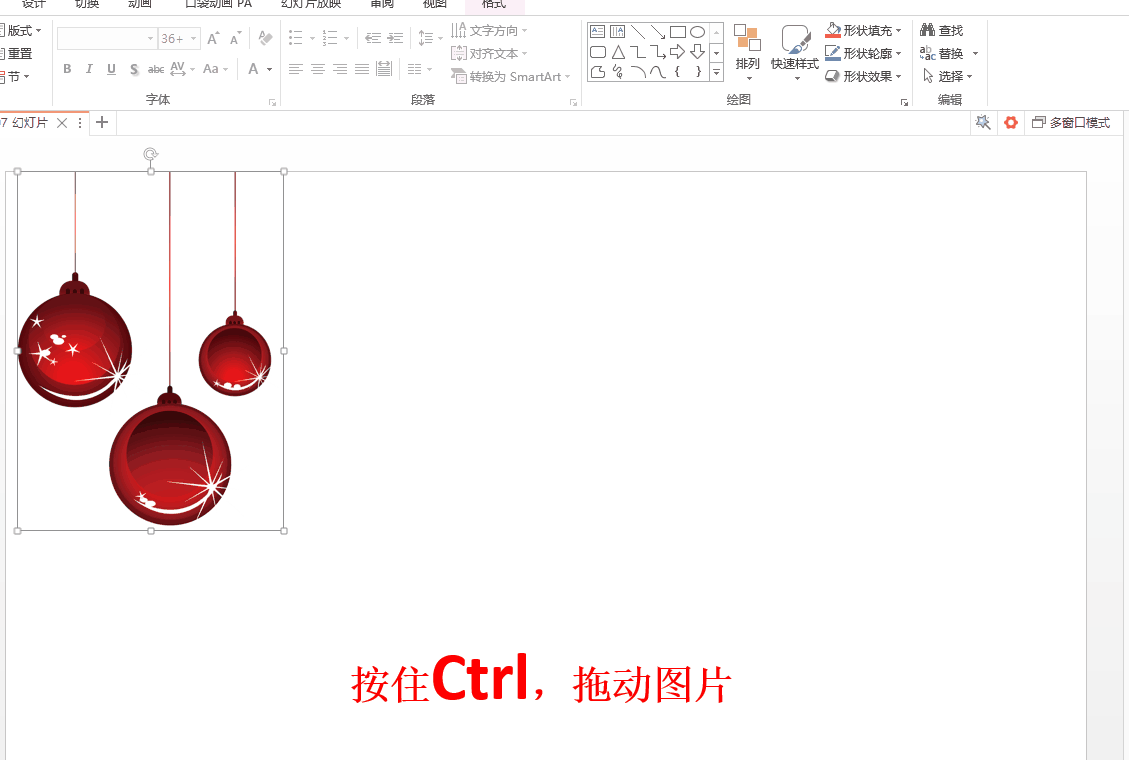Decrease font size
1129x760 pixels.
(235, 39)
